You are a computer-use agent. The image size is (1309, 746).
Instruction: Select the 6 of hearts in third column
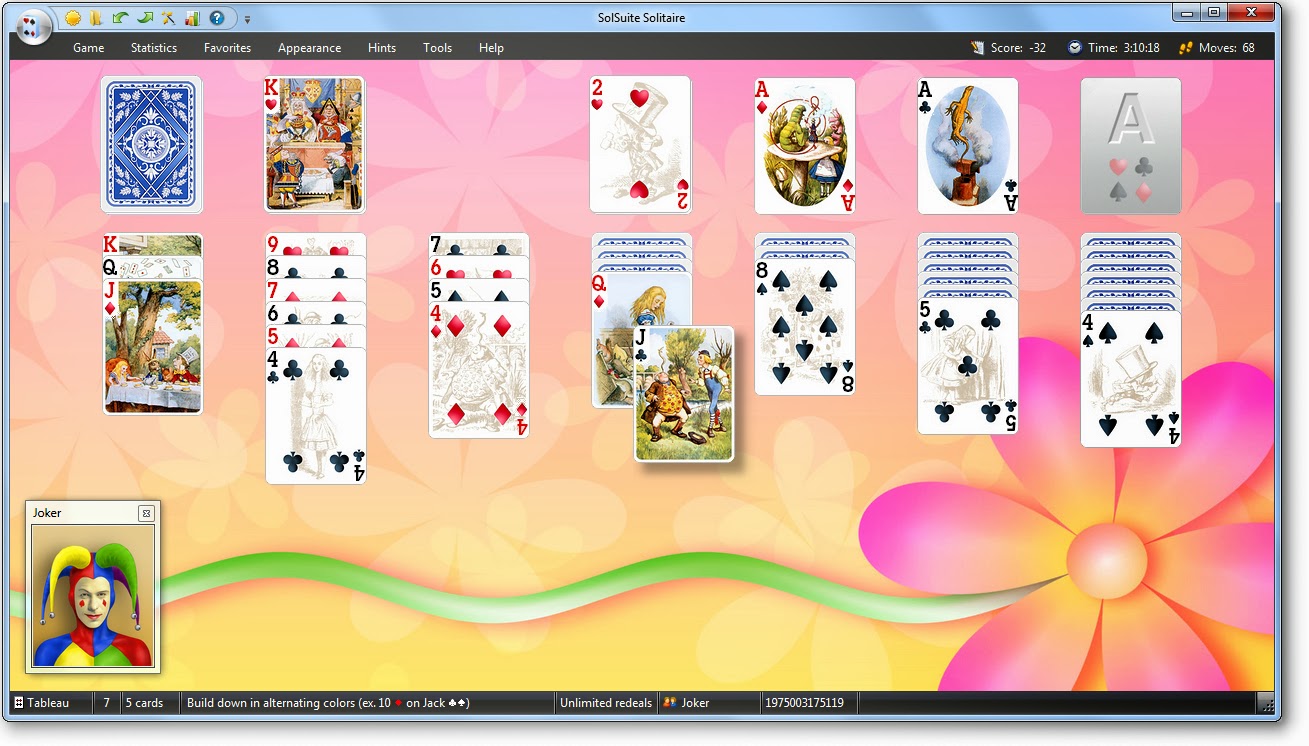479,268
